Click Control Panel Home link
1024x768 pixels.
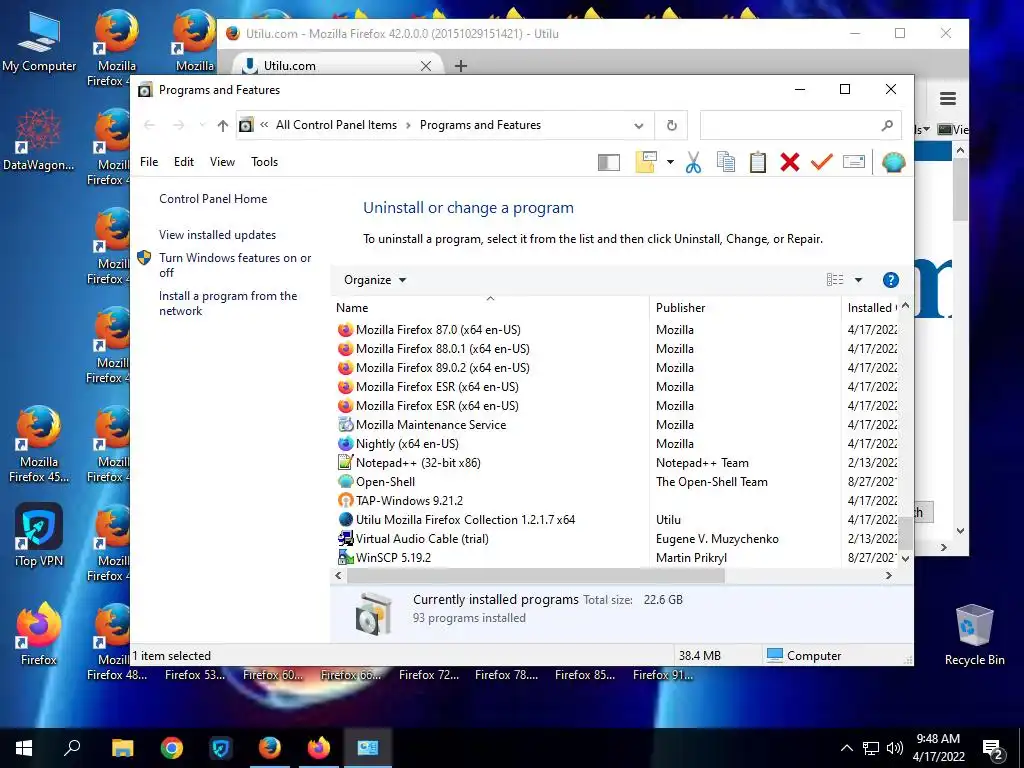click(x=213, y=199)
